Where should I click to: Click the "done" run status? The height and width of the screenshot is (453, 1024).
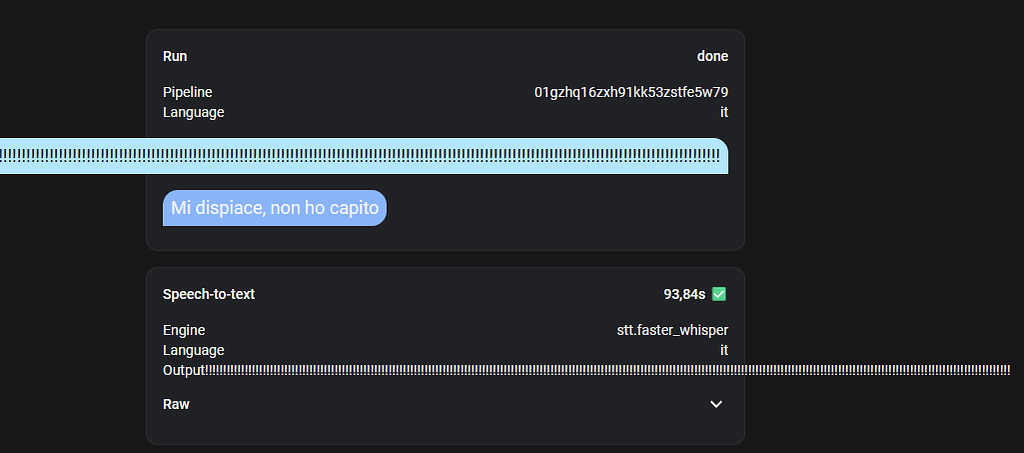(712, 56)
